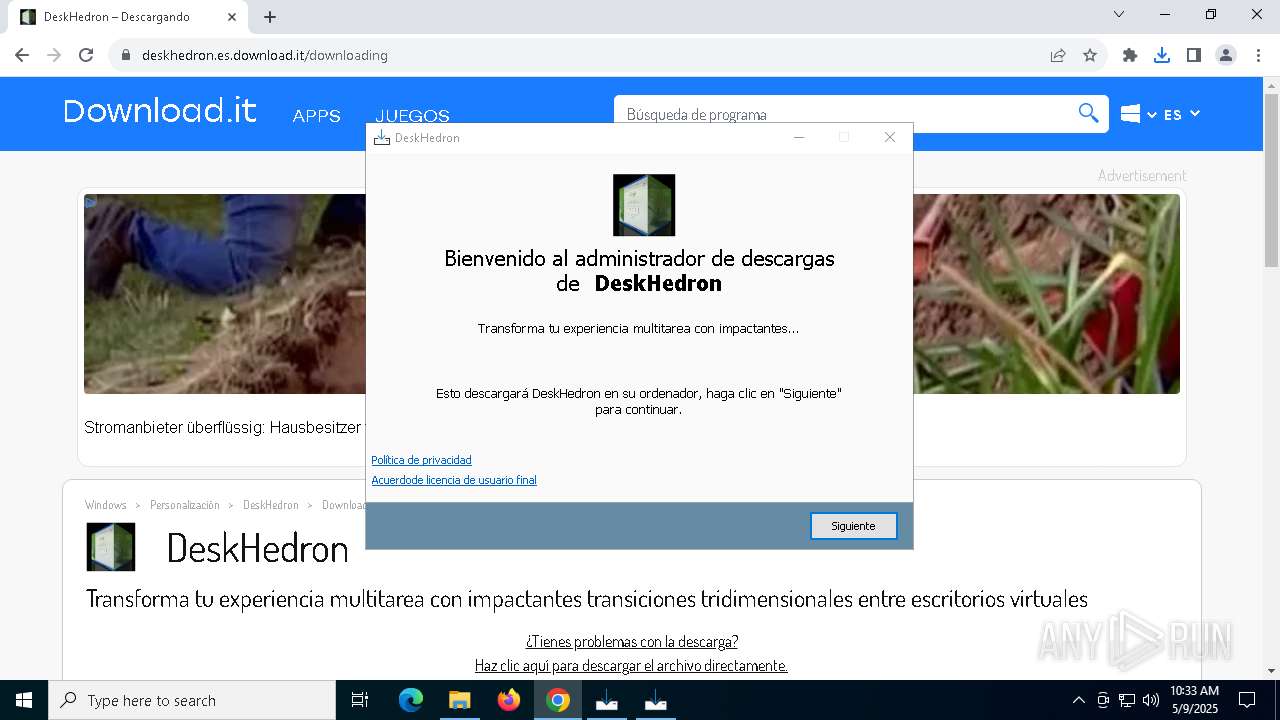1280x720 pixels.
Task: Click ¿Tienes problemas con la descarga? link
Action: tap(632, 641)
